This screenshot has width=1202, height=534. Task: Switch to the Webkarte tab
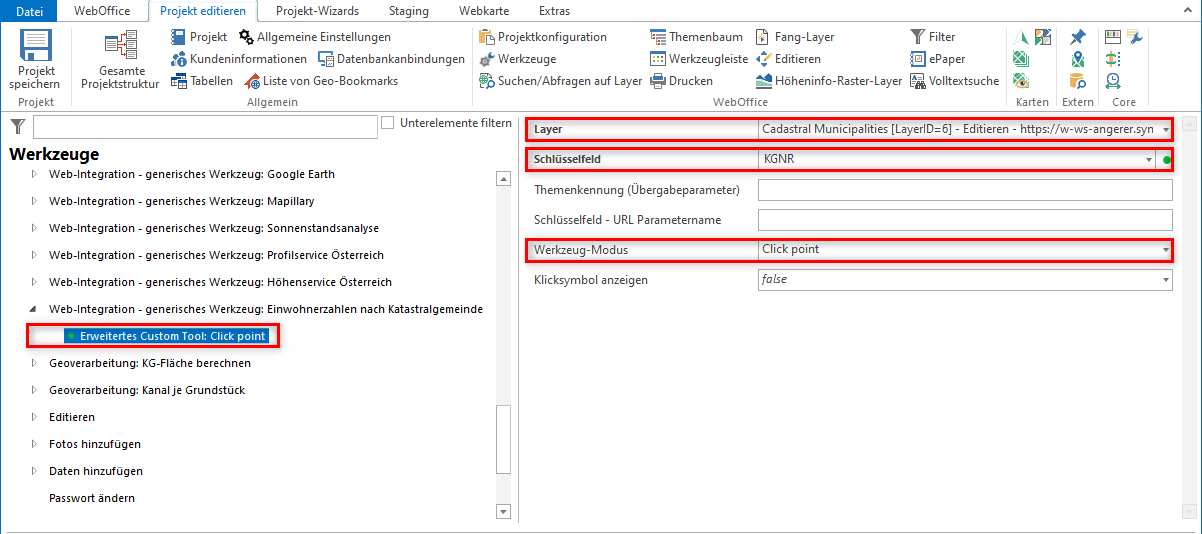[x=484, y=11]
